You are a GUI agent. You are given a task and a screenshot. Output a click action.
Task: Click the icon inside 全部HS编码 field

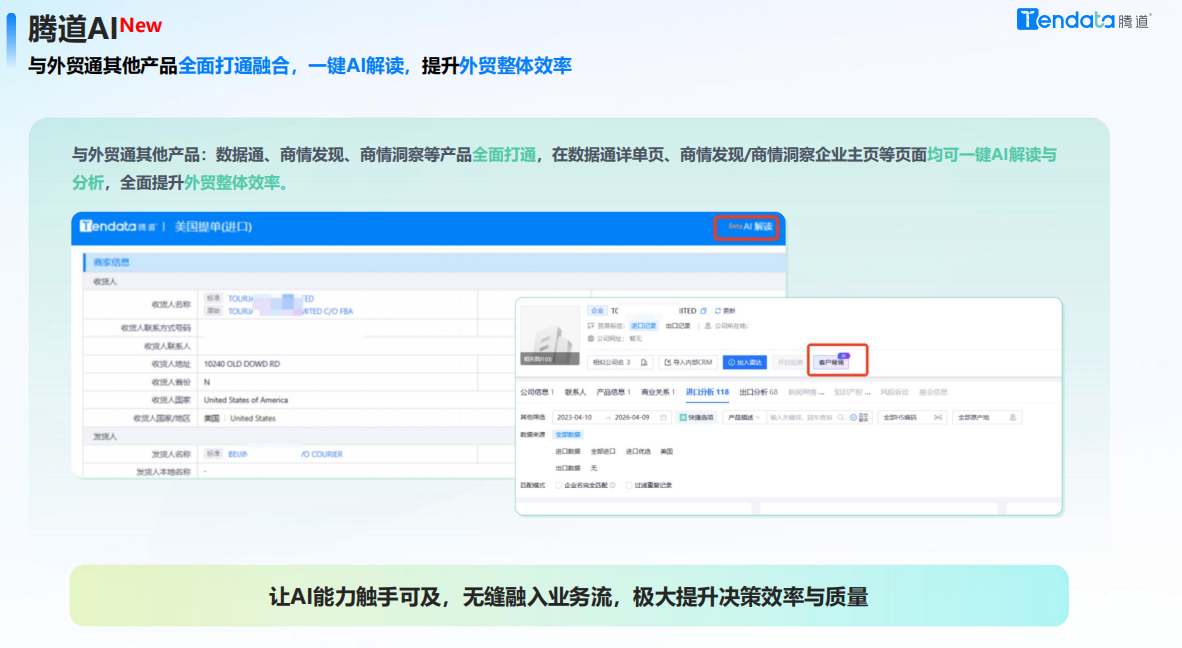[x=938, y=417]
